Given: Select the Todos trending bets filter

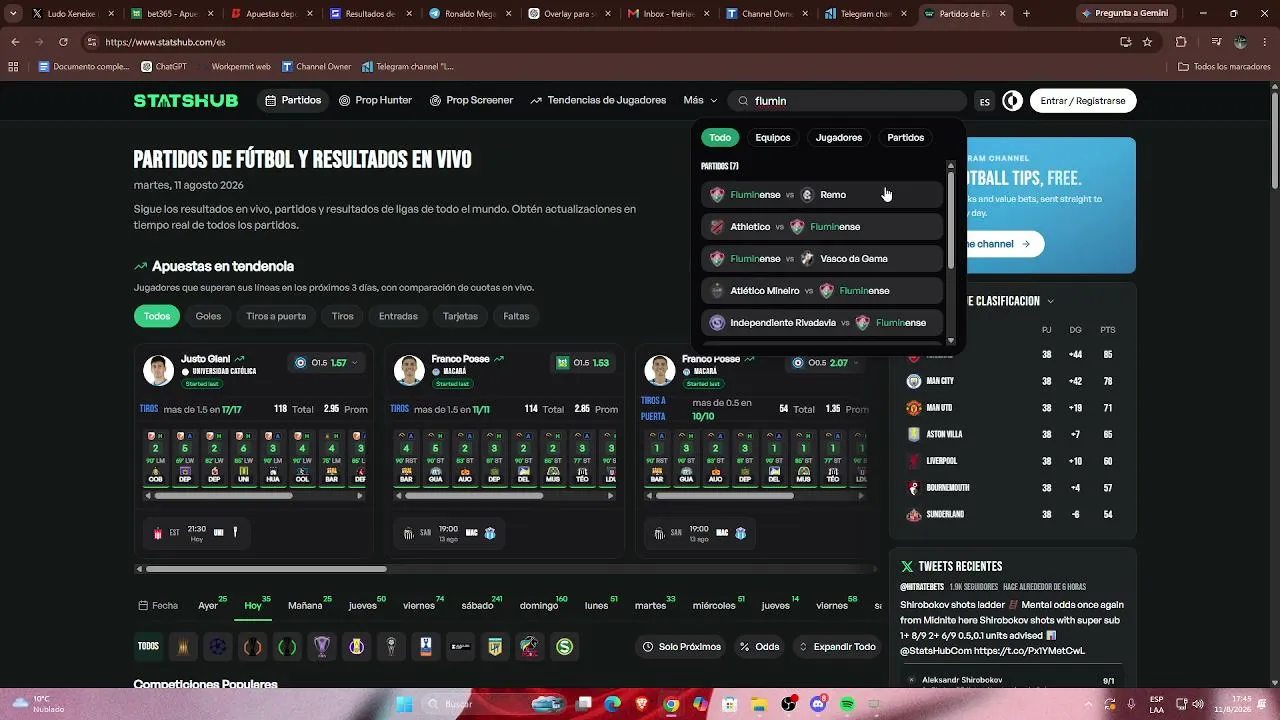Looking at the screenshot, I should [157, 316].
